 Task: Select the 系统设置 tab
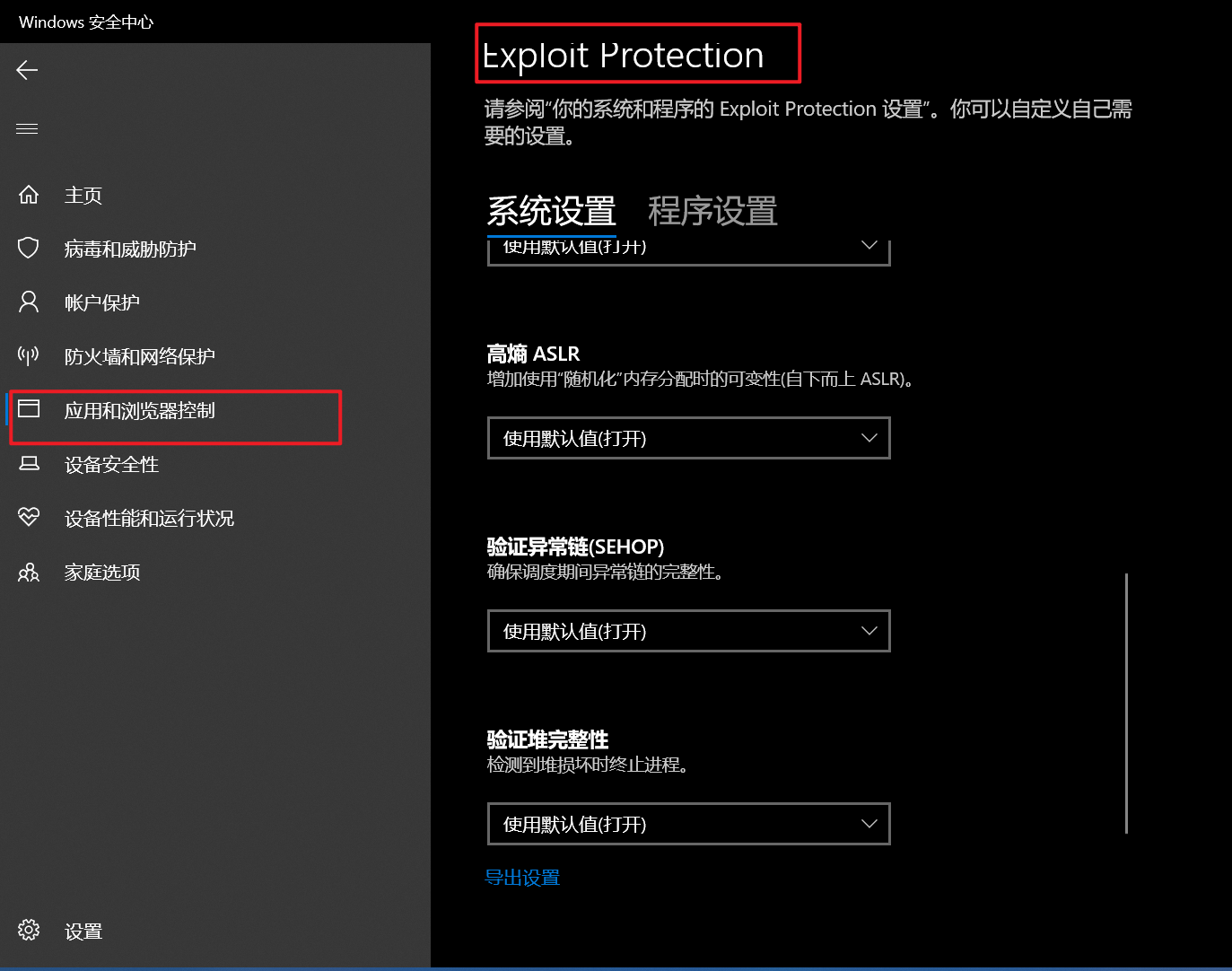[551, 211]
